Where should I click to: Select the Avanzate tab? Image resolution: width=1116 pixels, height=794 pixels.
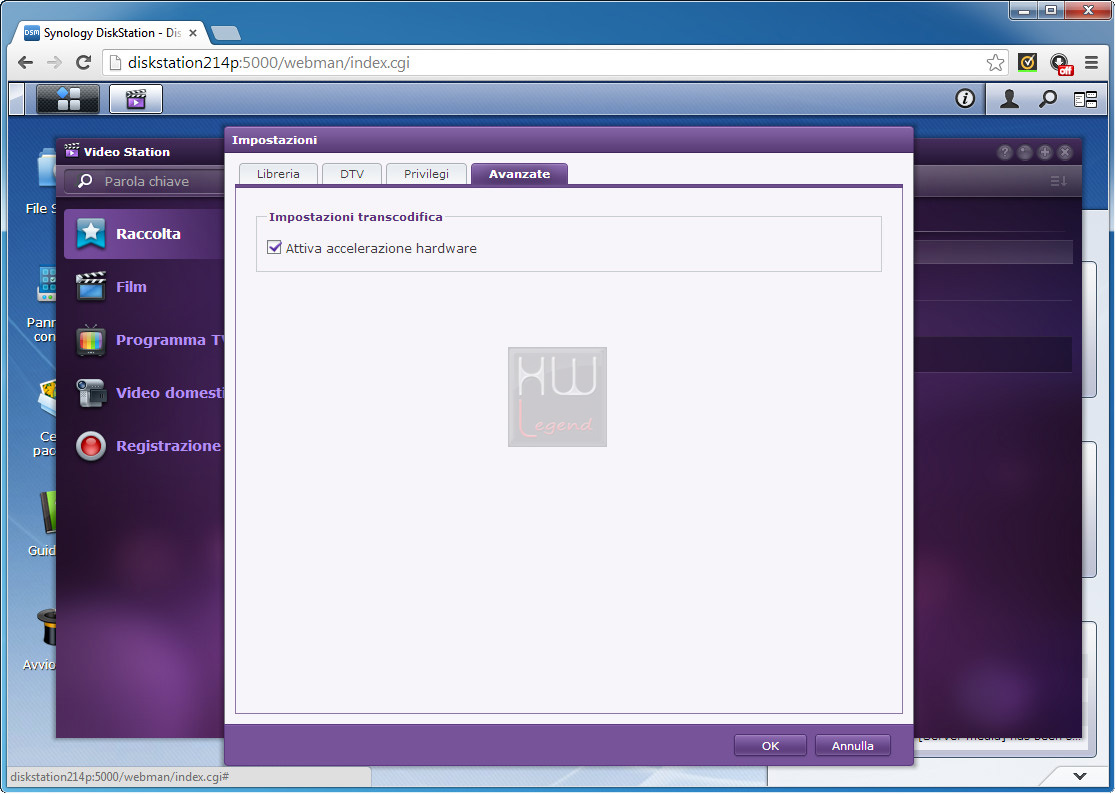click(x=520, y=174)
